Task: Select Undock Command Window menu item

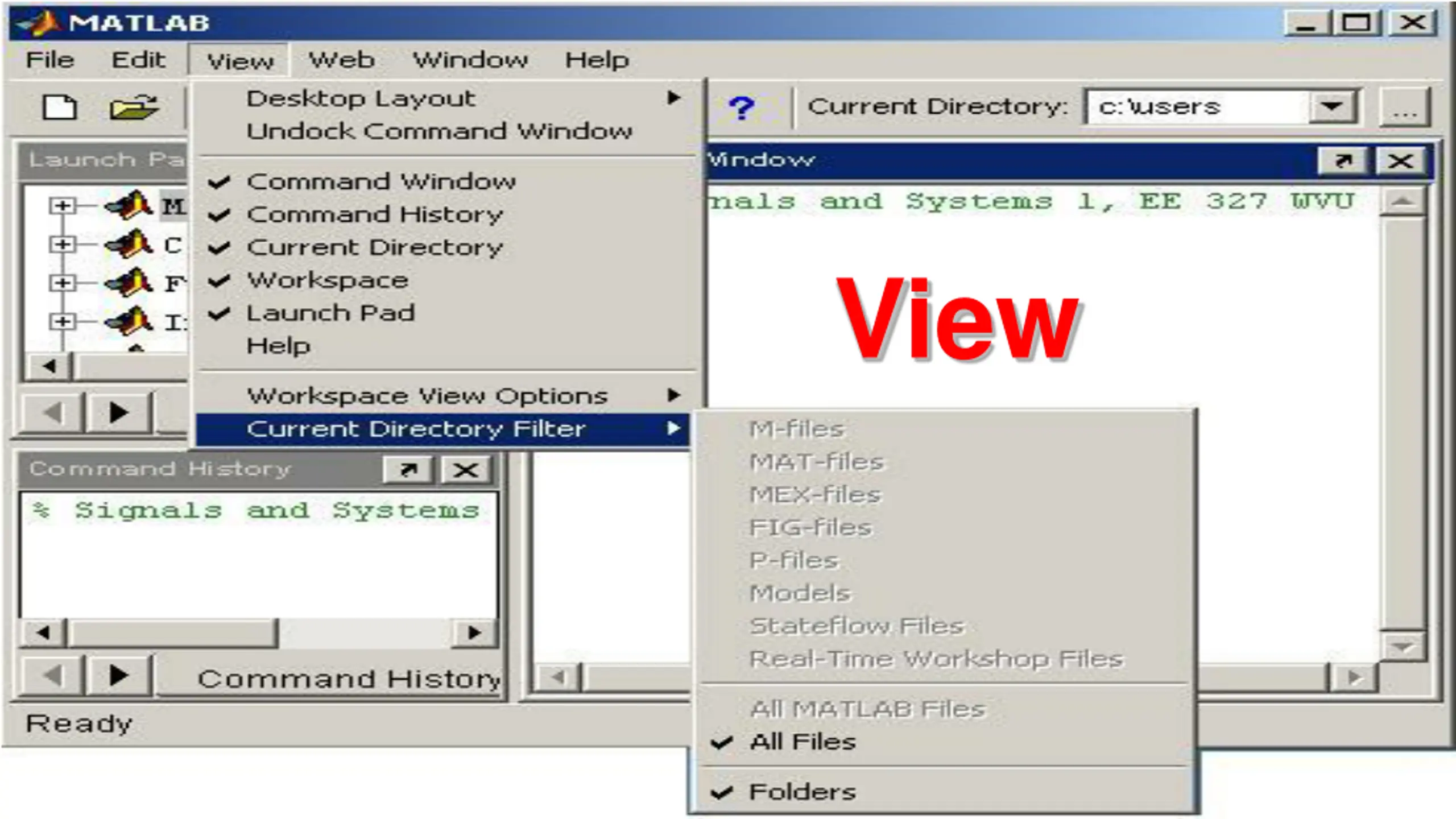Action: 439,131
